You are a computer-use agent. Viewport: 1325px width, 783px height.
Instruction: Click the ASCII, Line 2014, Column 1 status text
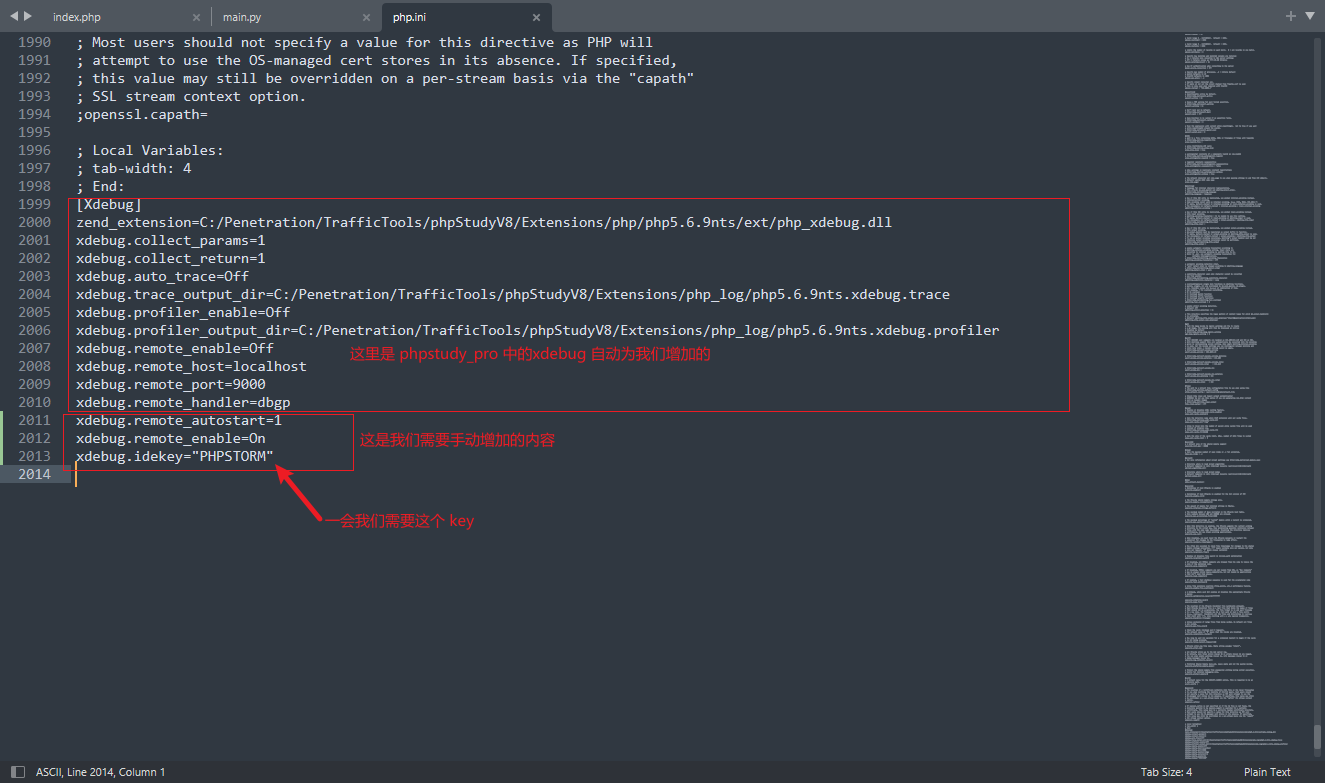101,772
